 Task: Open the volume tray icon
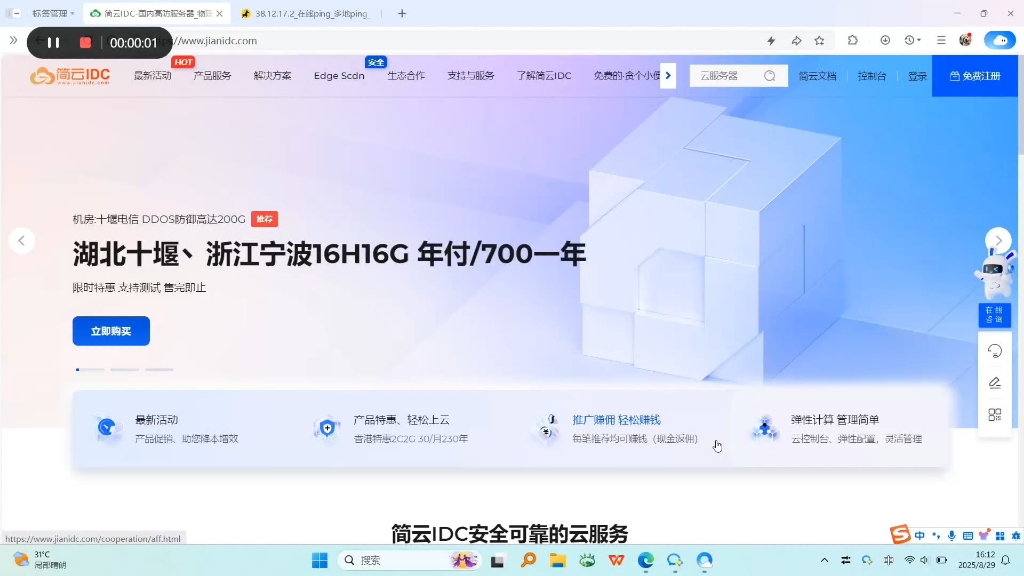[x=924, y=560]
